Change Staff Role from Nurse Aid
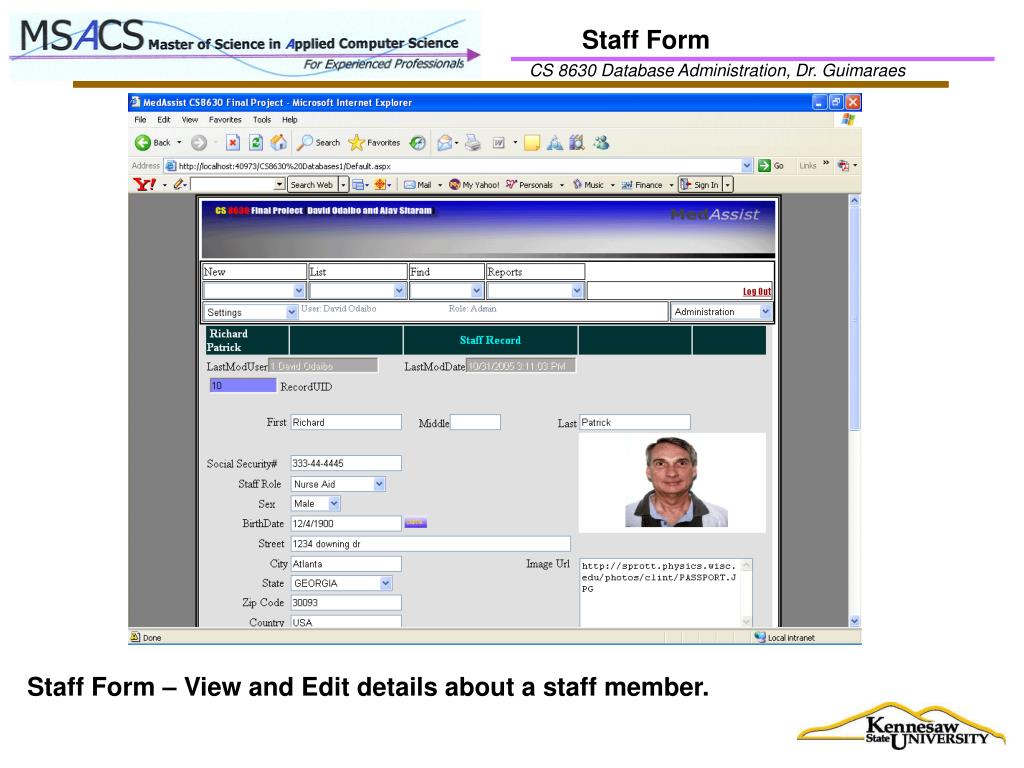This screenshot has width=1024, height=768. (x=338, y=484)
